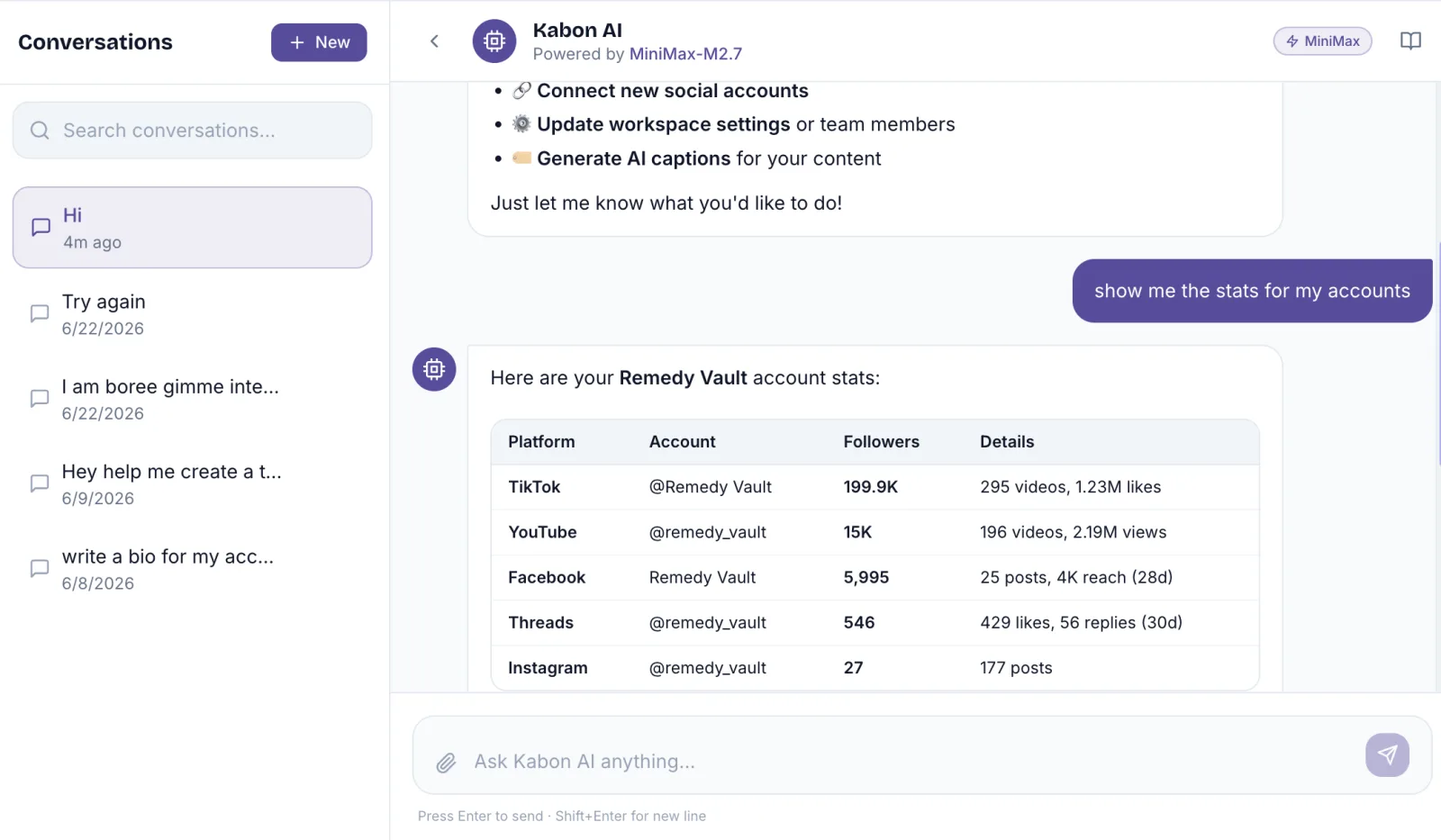
Task: Click the paperclip attach file icon
Action: 446,763
